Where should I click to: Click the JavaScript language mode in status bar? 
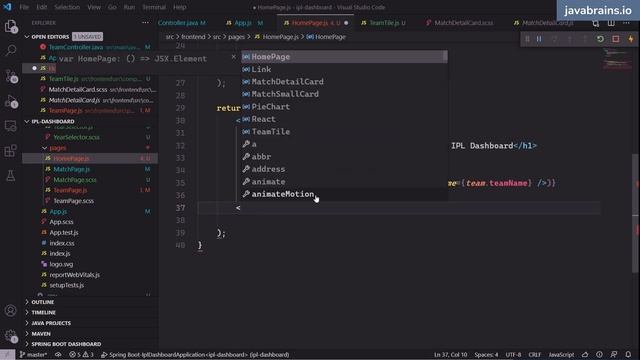click(561, 355)
